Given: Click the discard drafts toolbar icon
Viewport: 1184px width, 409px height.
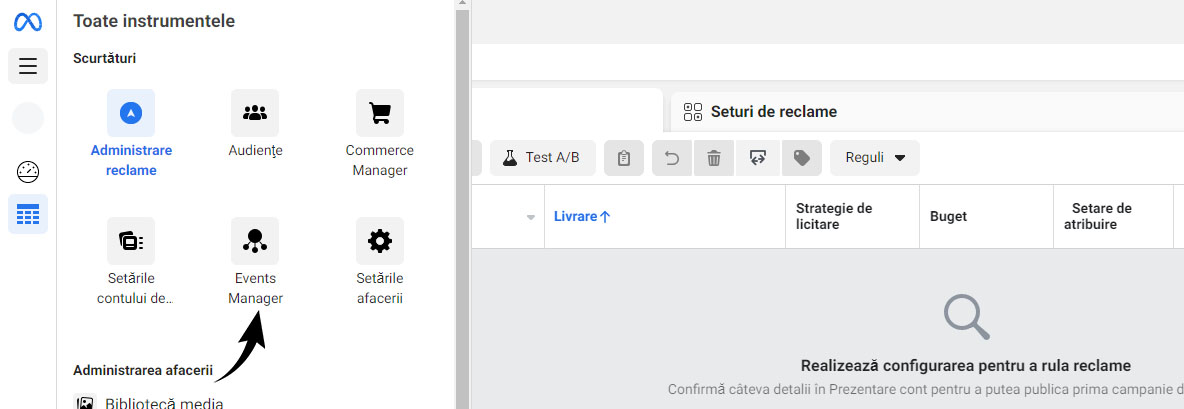Looking at the screenshot, I should (x=758, y=158).
